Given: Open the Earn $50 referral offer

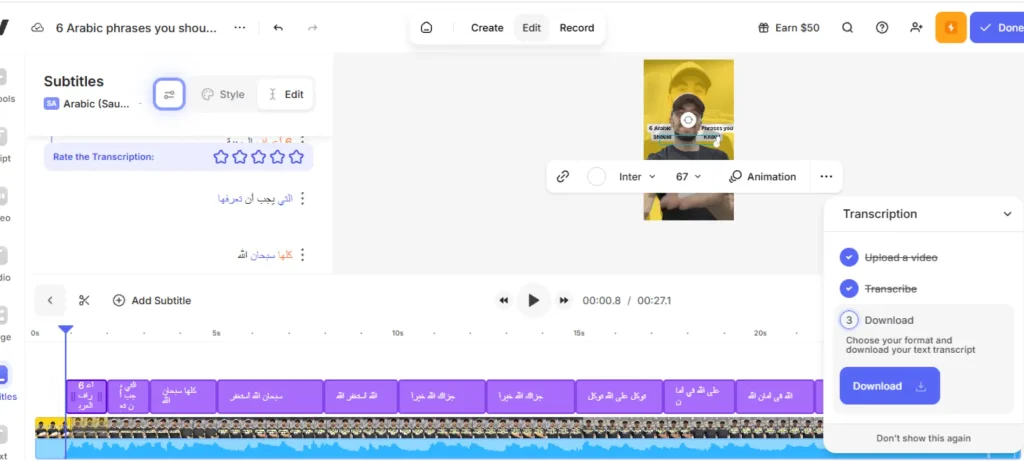Looking at the screenshot, I should click(788, 28).
